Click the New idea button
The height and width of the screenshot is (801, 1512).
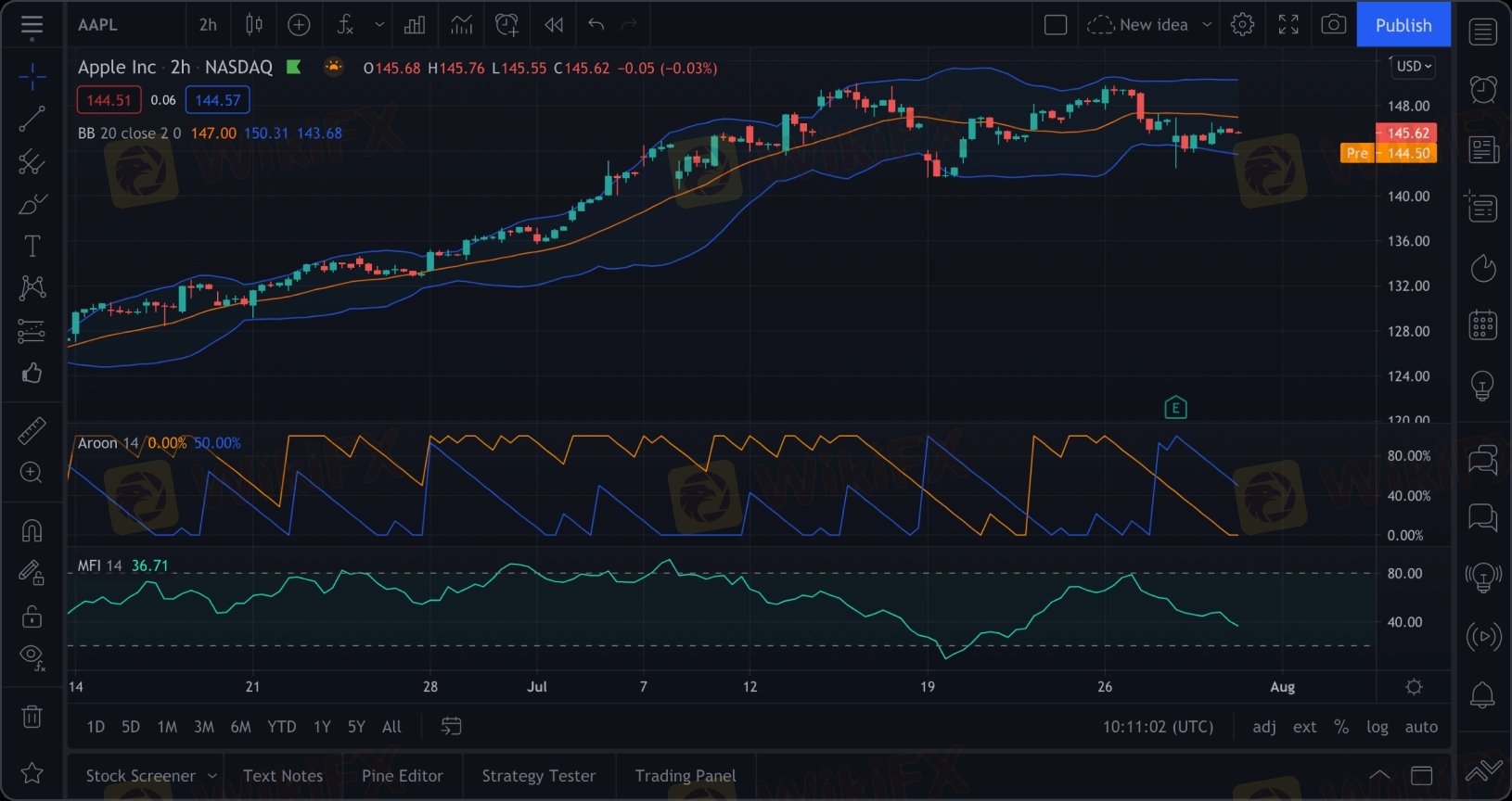1138,25
